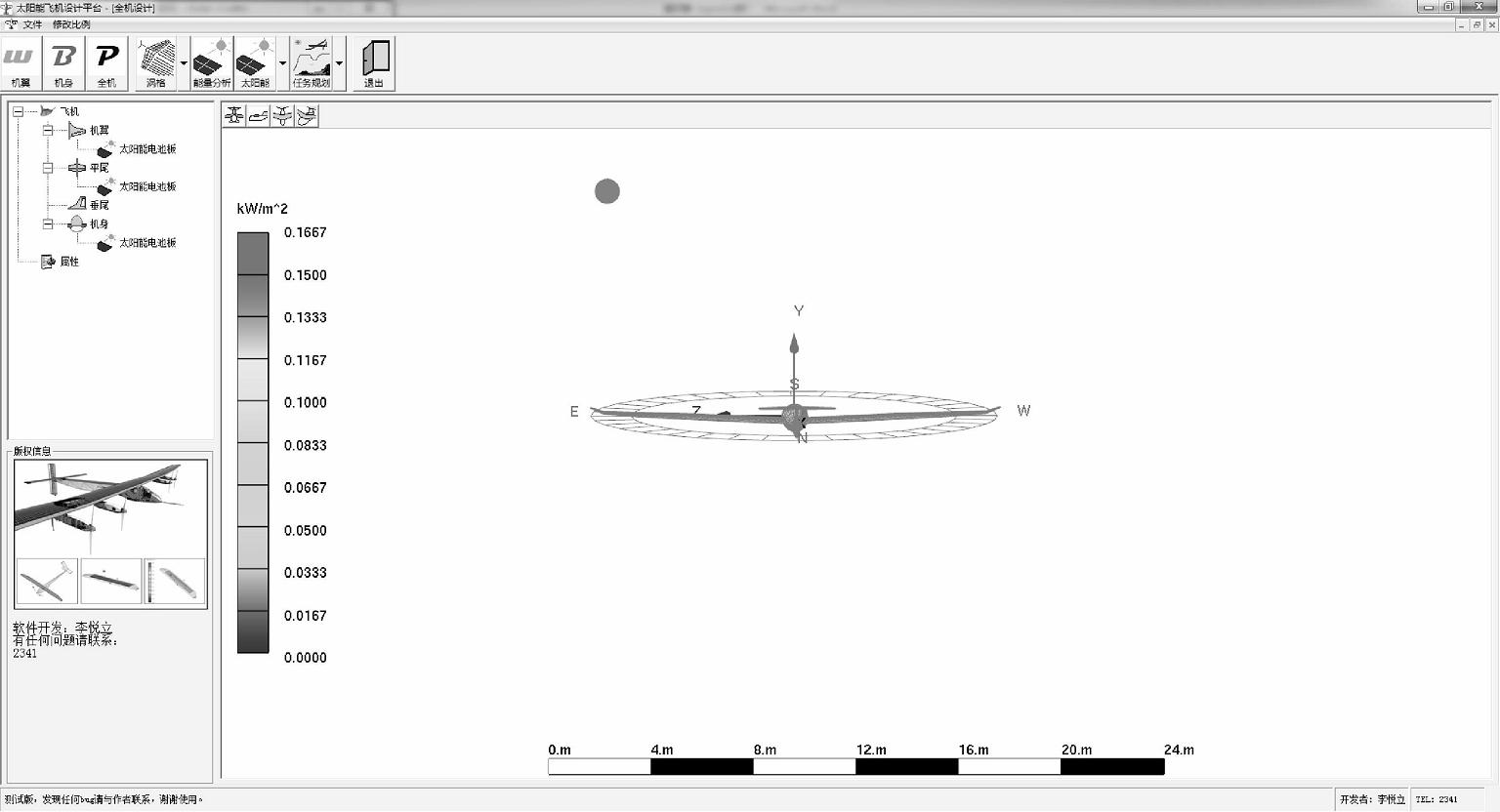Open the 机翼 wing design toolbar button
The height and width of the screenshot is (812, 1500).
(21, 64)
